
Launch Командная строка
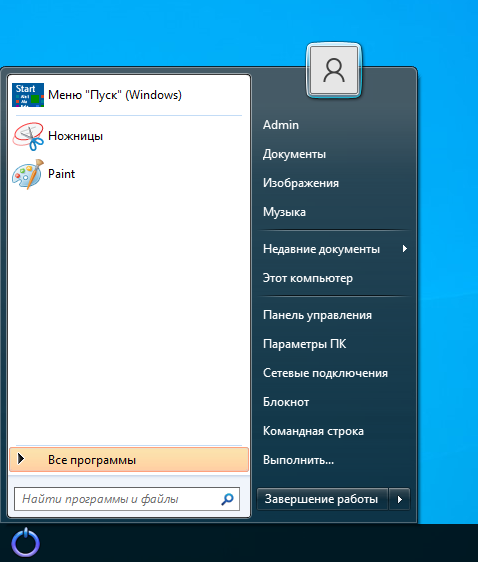(313, 431)
